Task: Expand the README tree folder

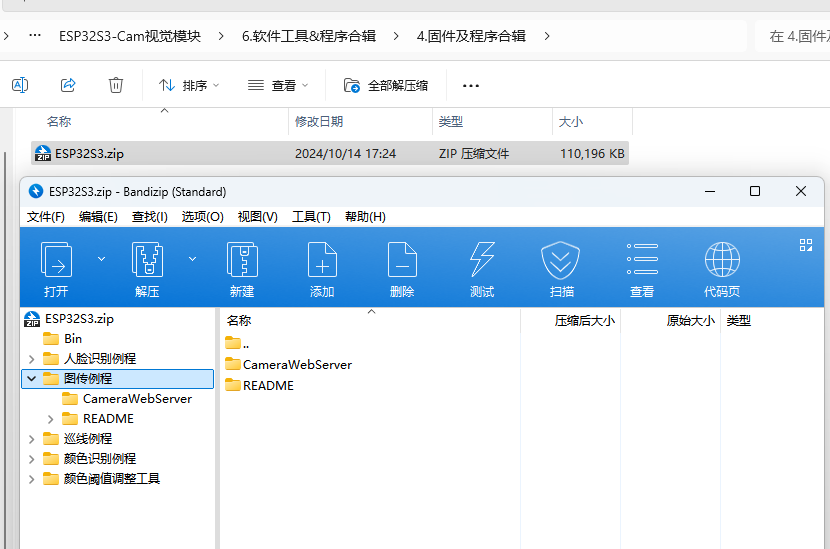Action: (x=50, y=419)
